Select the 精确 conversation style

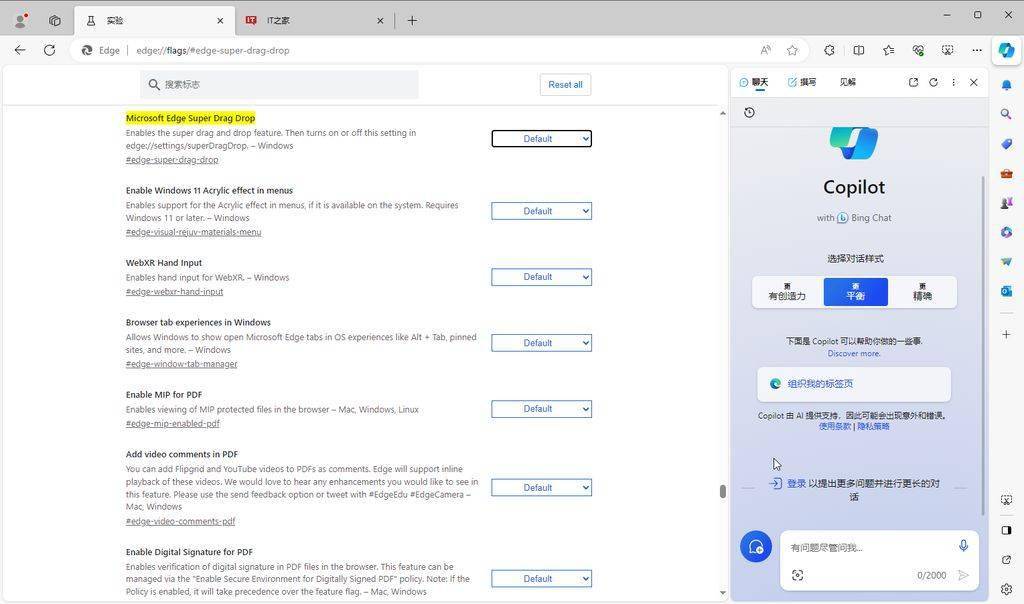point(922,292)
